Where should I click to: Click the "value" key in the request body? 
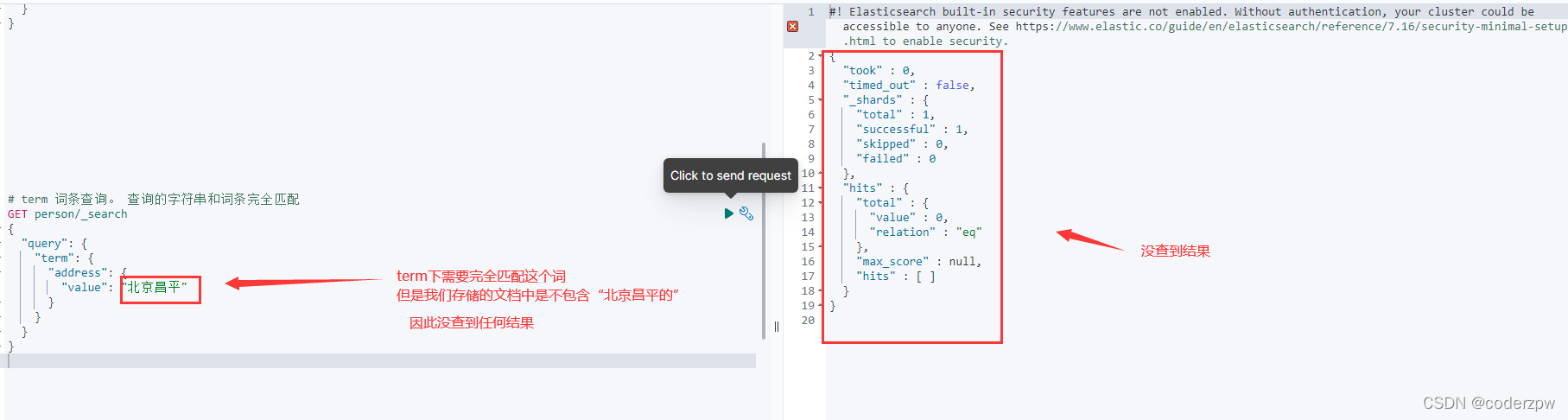85,288
